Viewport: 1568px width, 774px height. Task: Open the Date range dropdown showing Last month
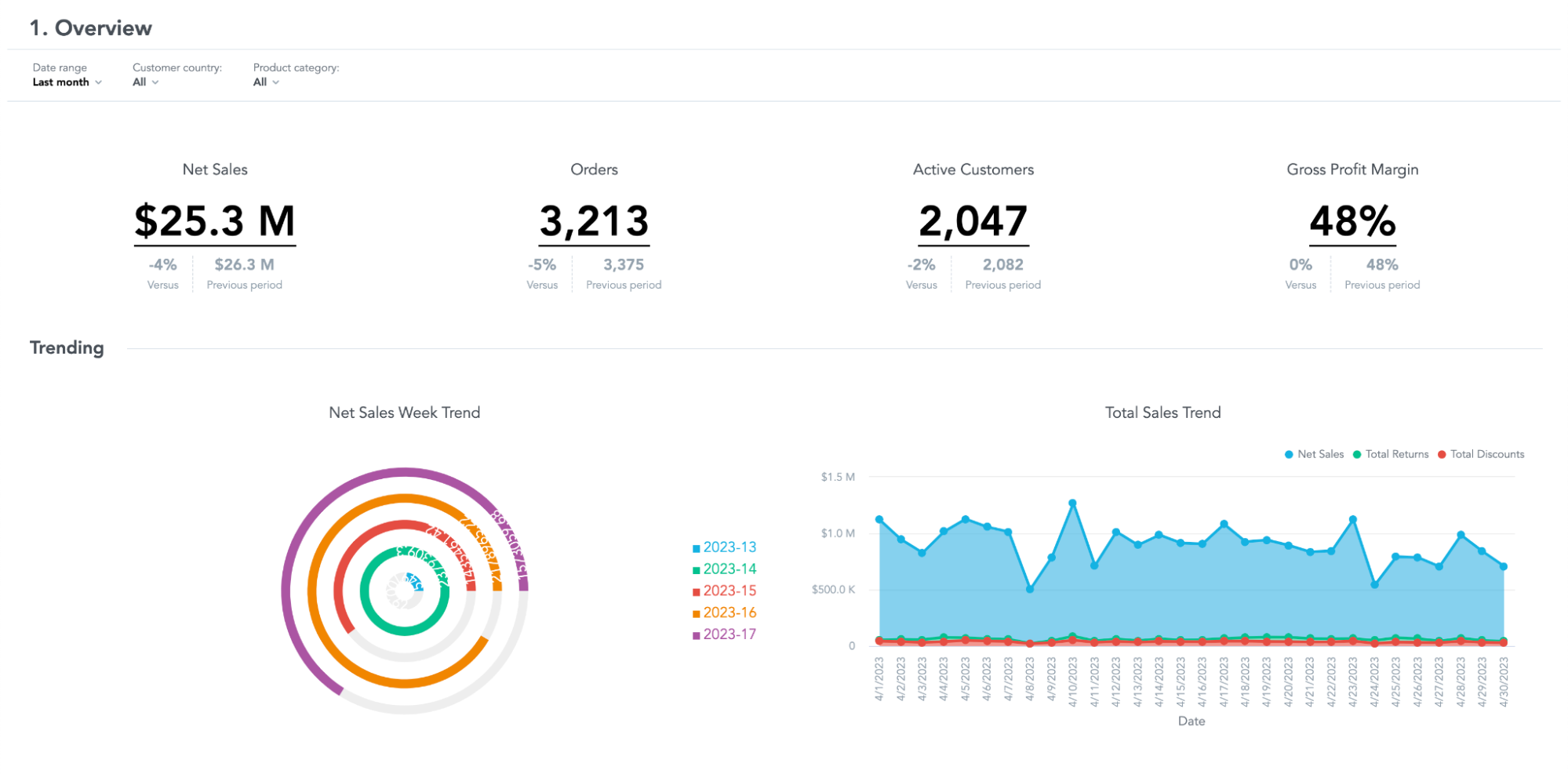(67, 82)
